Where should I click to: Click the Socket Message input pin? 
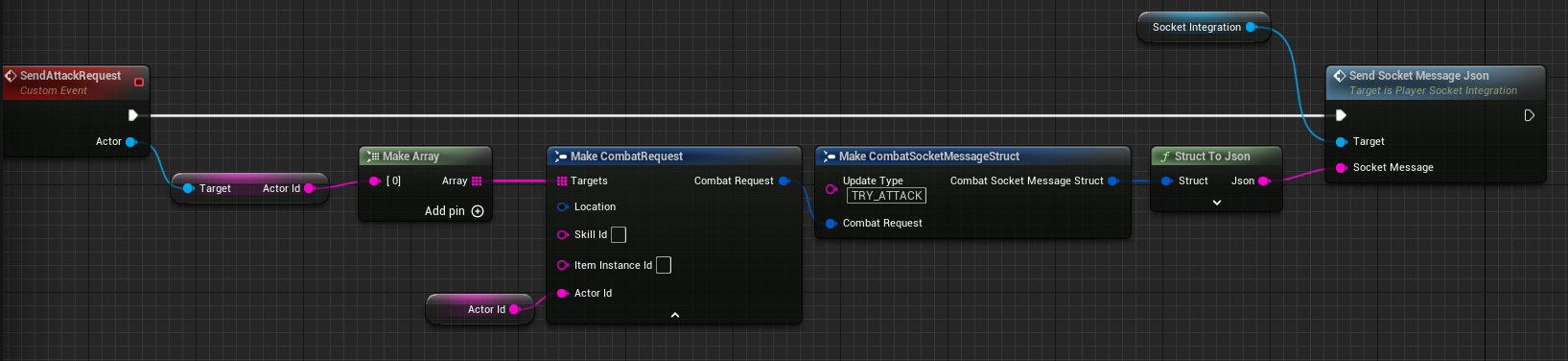click(1342, 167)
